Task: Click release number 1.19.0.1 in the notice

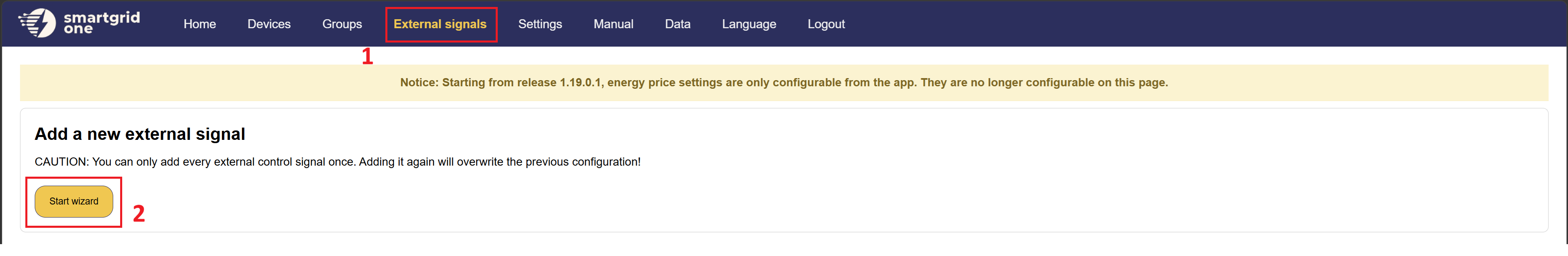Action: coord(580,83)
